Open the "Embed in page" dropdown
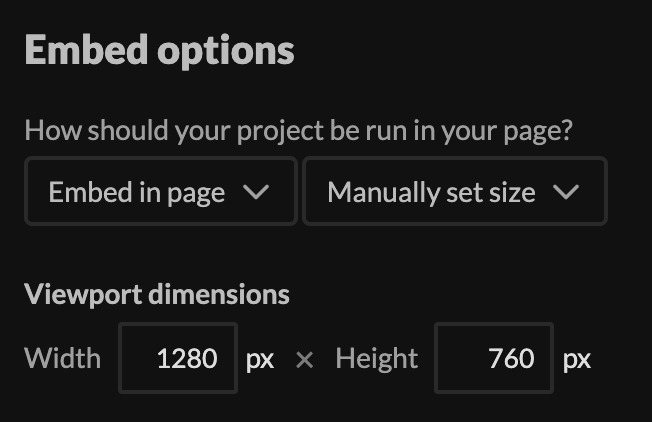Image resolution: width=652 pixels, height=422 pixels. click(160, 192)
